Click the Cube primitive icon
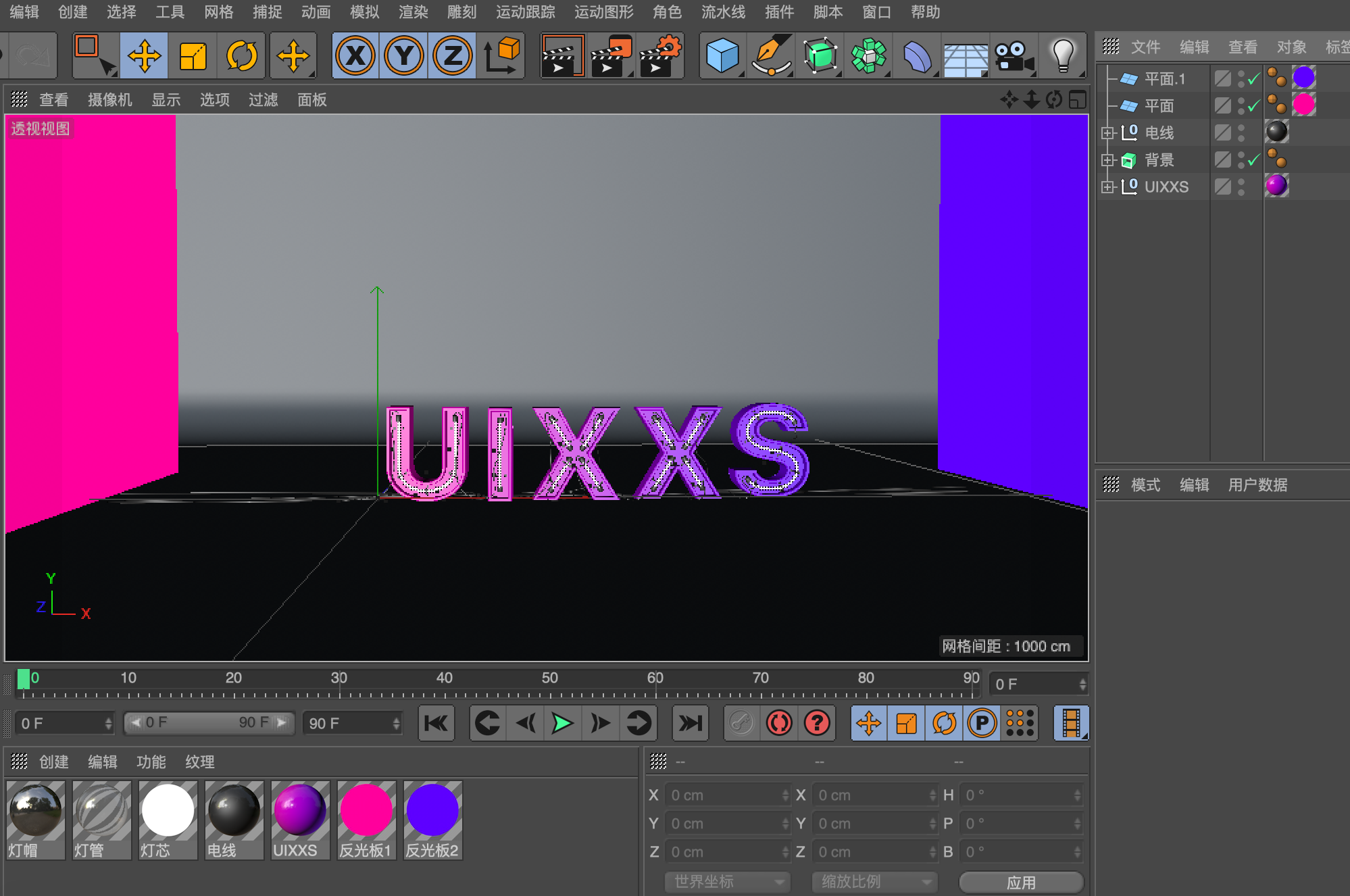 [x=722, y=56]
